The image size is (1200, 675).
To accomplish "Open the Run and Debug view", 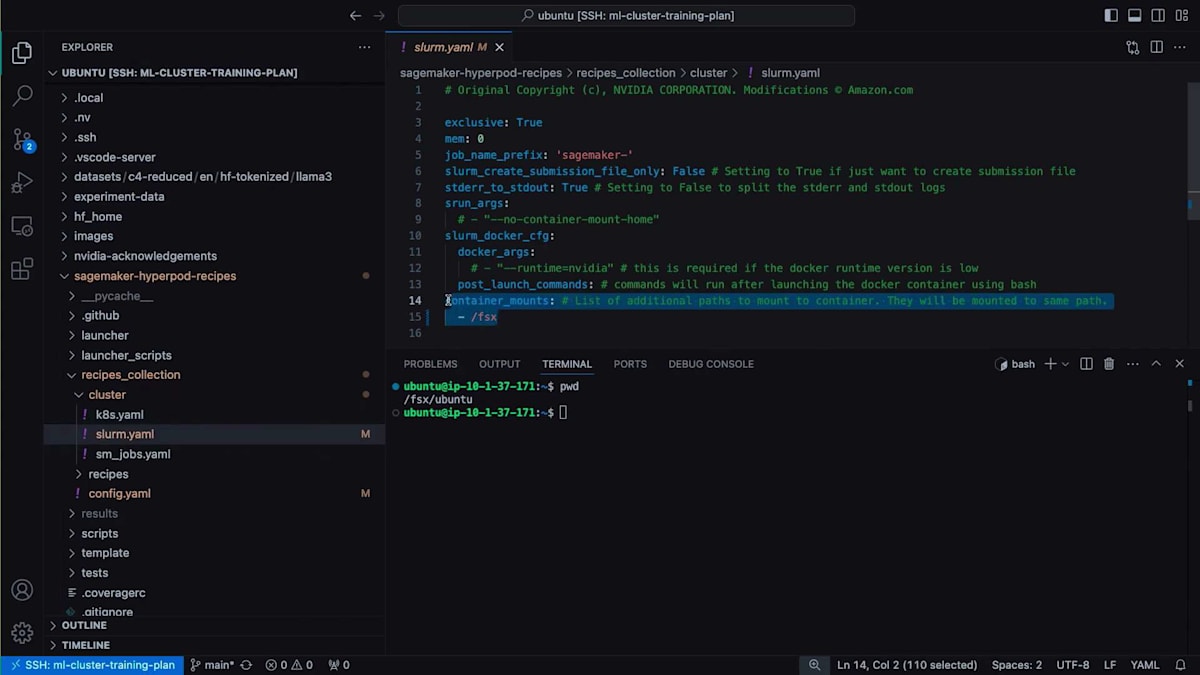I will point(22,183).
